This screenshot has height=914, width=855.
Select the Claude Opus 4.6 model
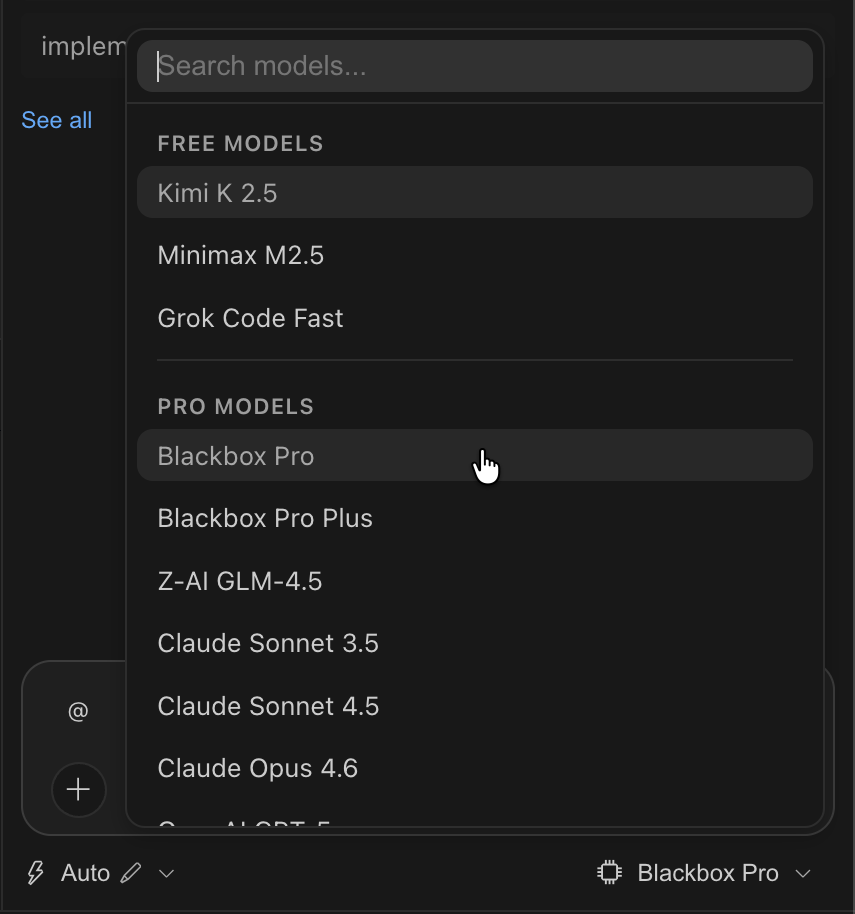(x=258, y=768)
